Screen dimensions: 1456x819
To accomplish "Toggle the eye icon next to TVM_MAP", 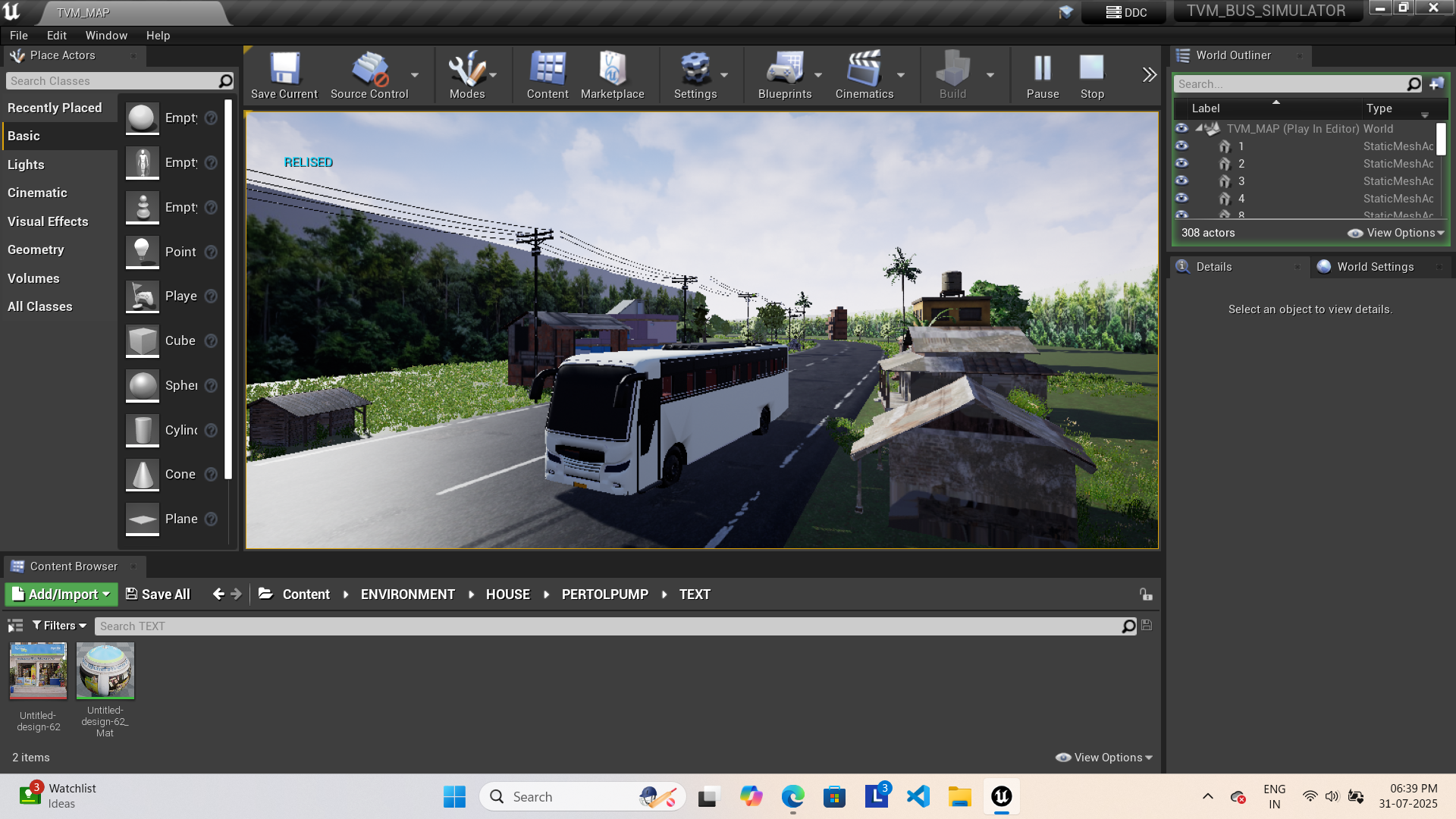I will tap(1181, 129).
